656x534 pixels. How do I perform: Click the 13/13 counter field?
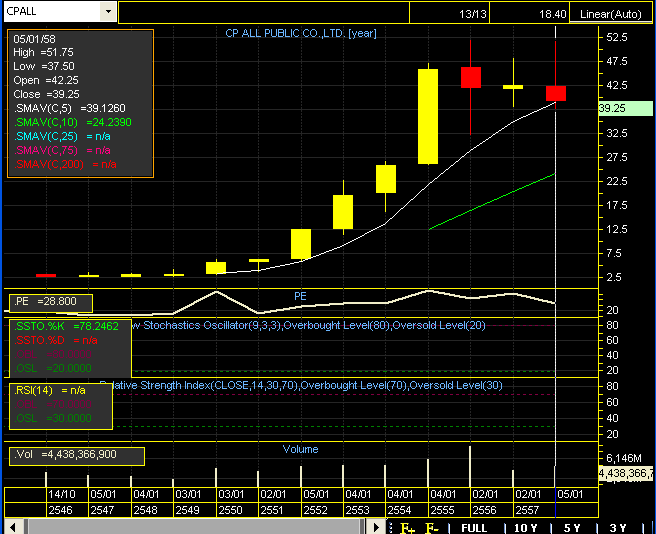[449, 14]
